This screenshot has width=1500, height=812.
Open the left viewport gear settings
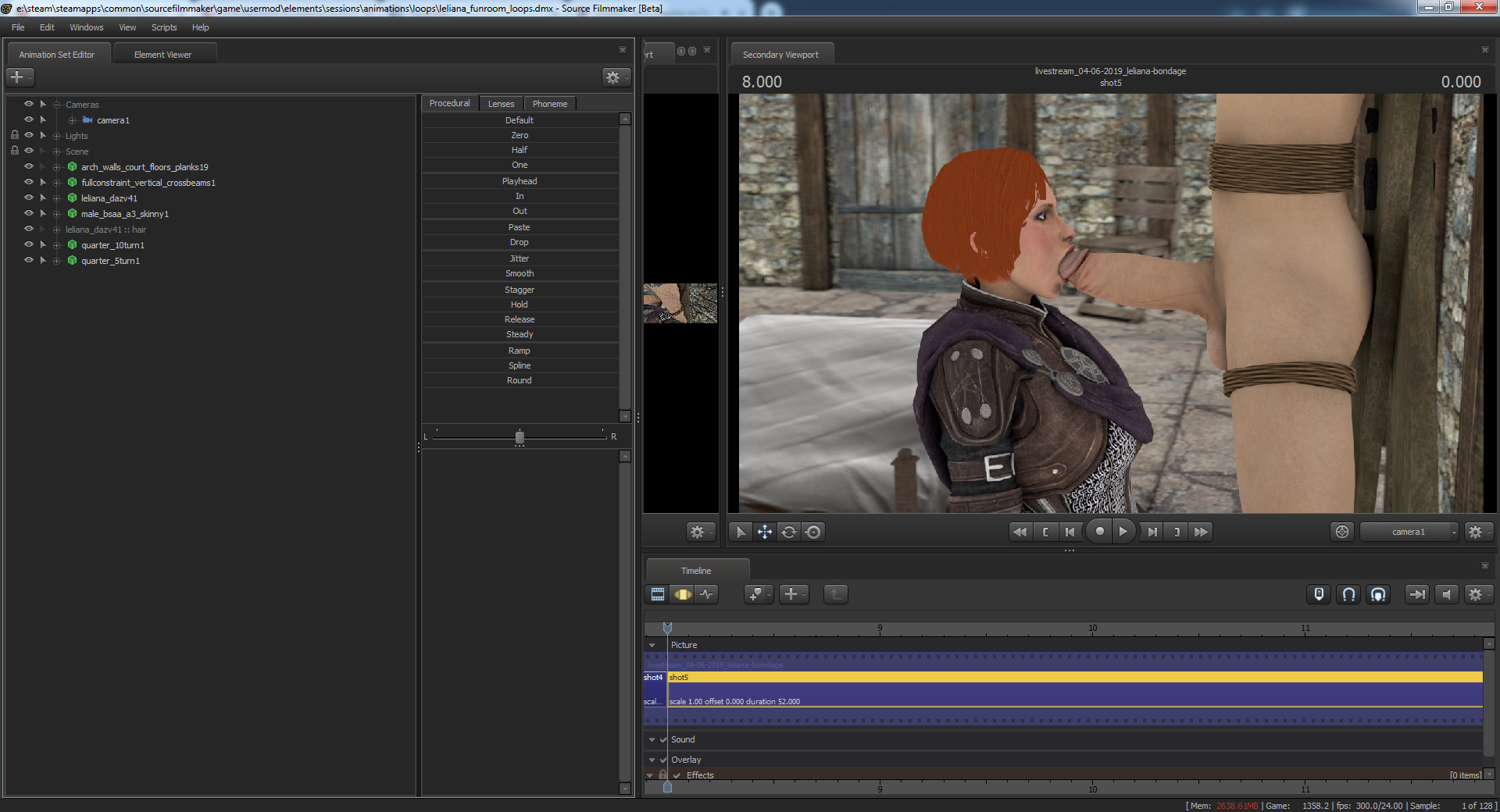[699, 532]
